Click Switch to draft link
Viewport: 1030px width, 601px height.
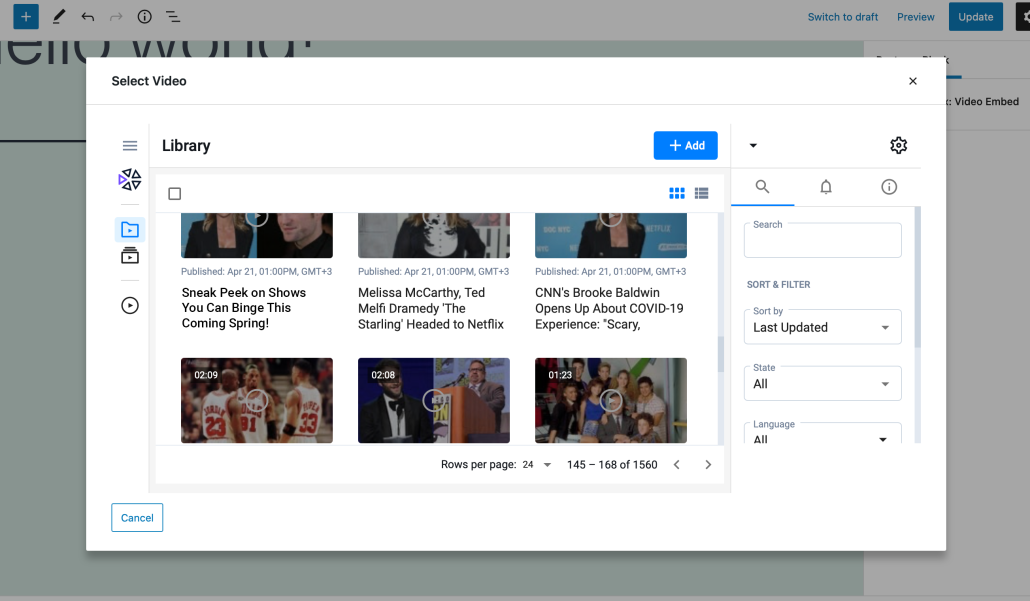(843, 17)
